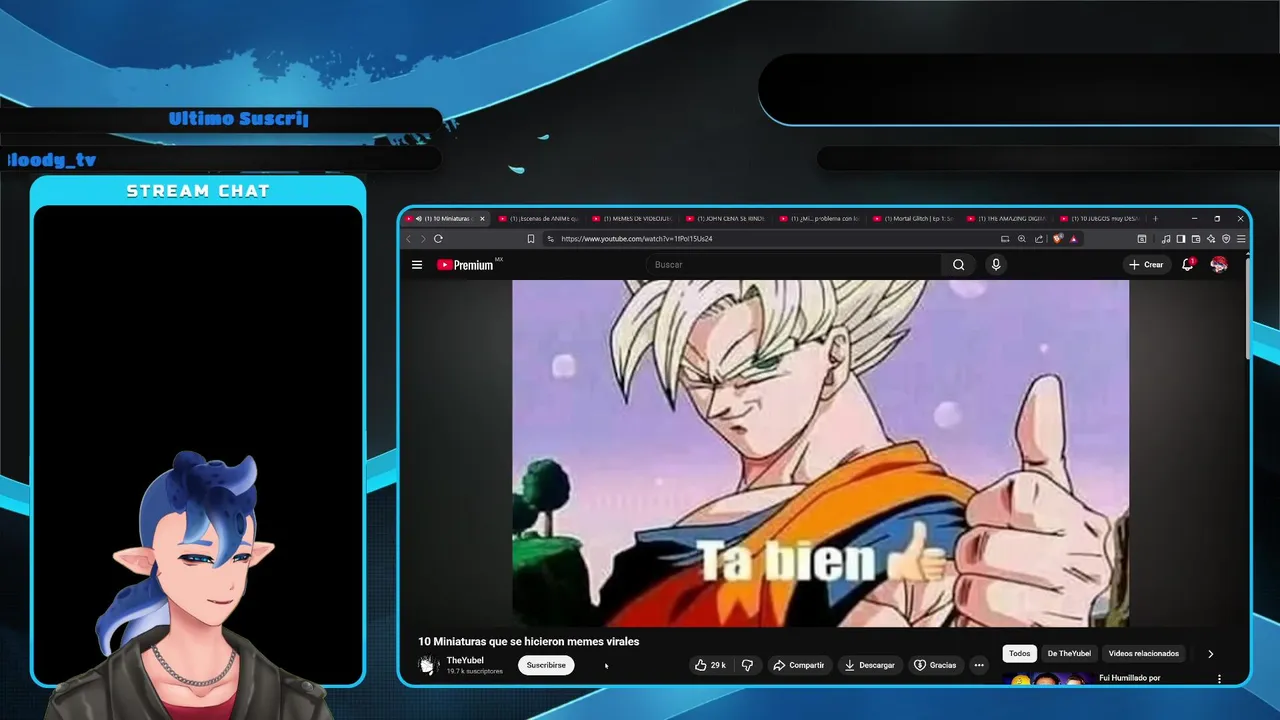Click the zoom magnifier in address bar

pos(1022,239)
